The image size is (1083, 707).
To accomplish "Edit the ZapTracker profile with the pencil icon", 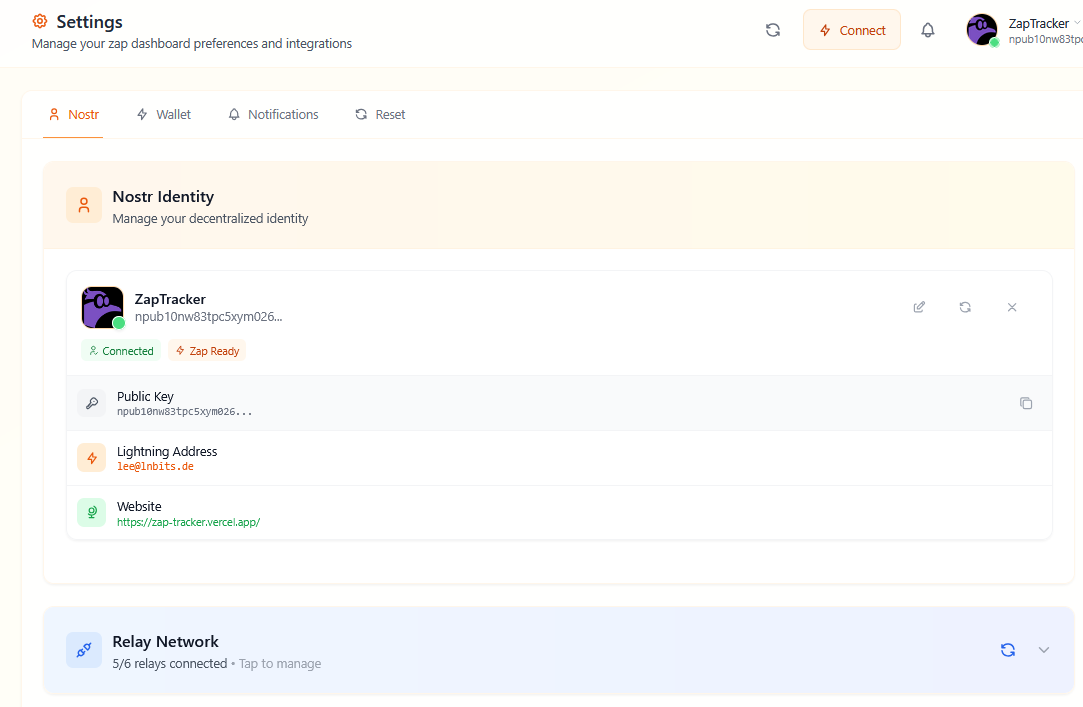I will [x=918, y=307].
